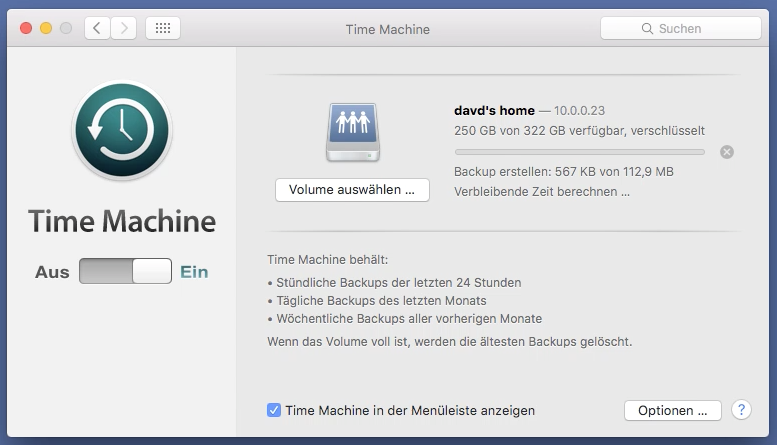This screenshot has height=445, width=777.
Task: Close the window with red button
Action: point(26,28)
